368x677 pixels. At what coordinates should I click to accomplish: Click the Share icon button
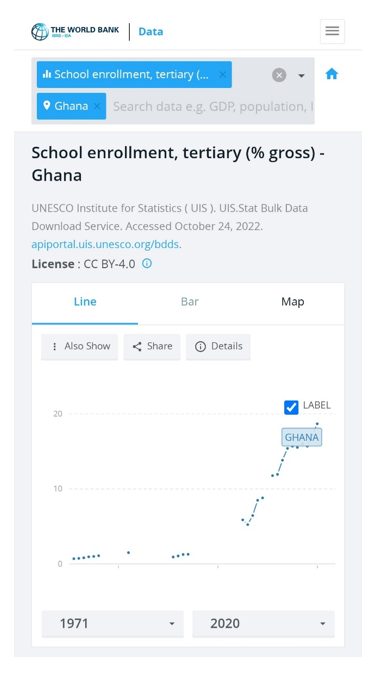click(152, 346)
